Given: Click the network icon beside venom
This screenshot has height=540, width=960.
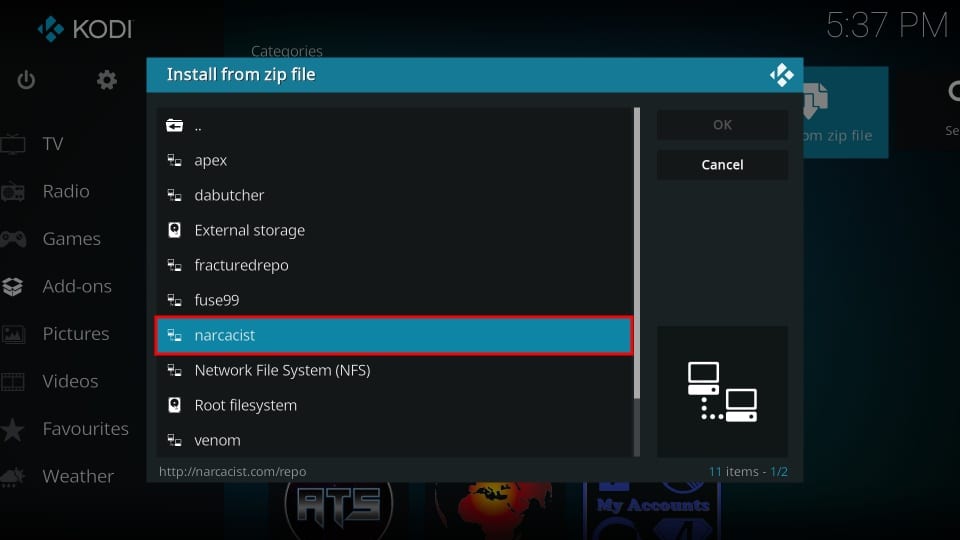Looking at the screenshot, I should pos(174,440).
